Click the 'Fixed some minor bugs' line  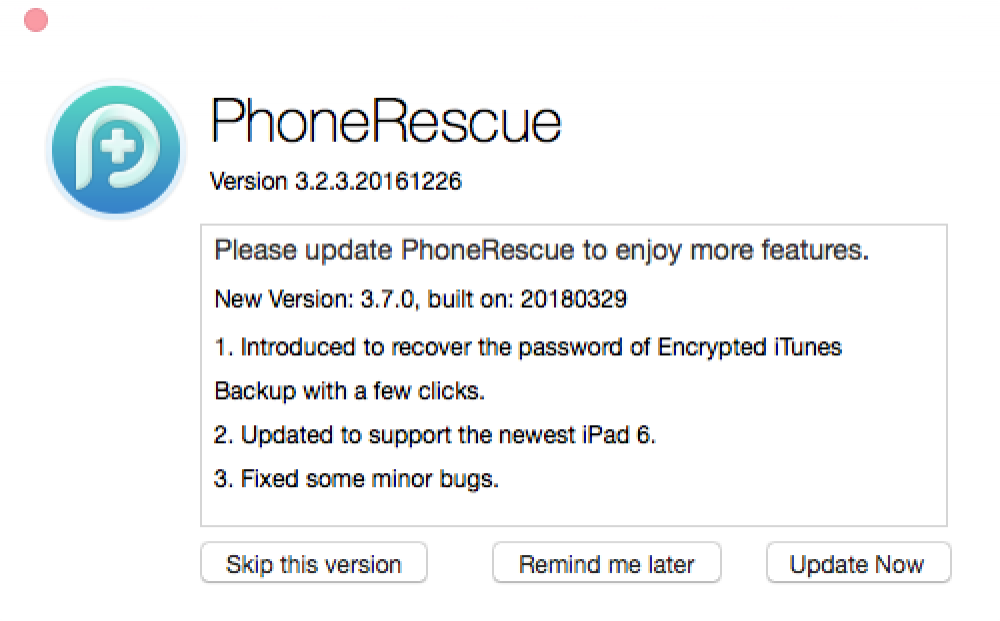[369, 479]
